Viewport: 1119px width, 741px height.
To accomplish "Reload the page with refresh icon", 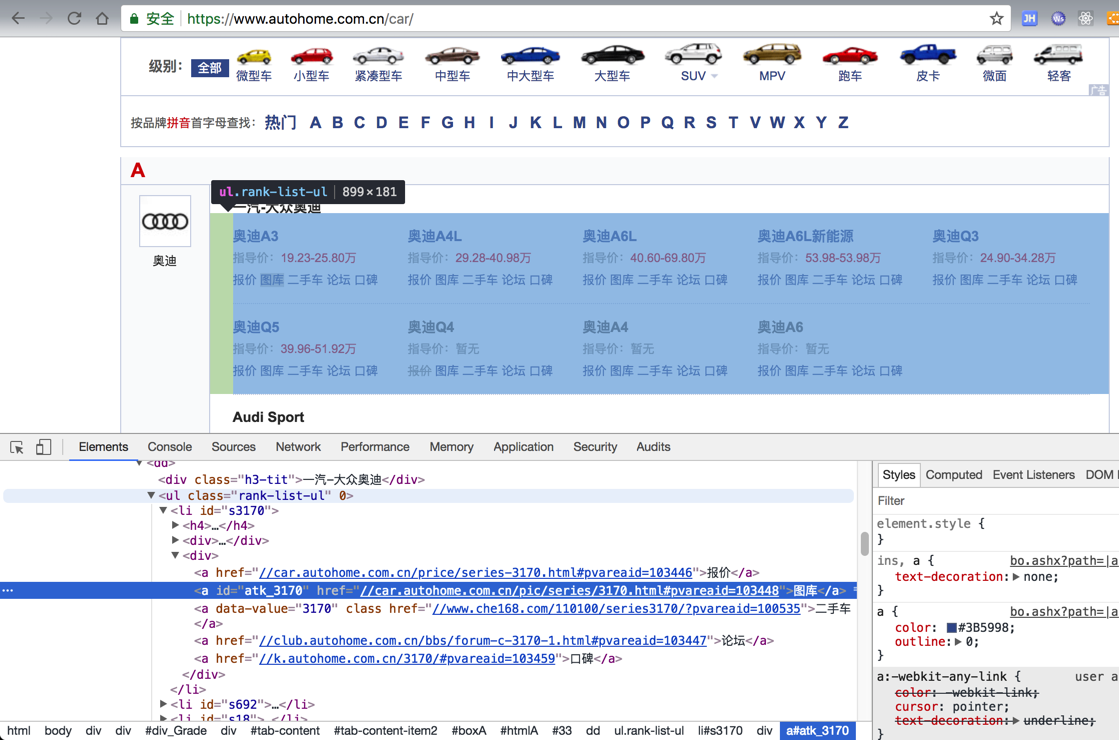I will (x=74, y=19).
